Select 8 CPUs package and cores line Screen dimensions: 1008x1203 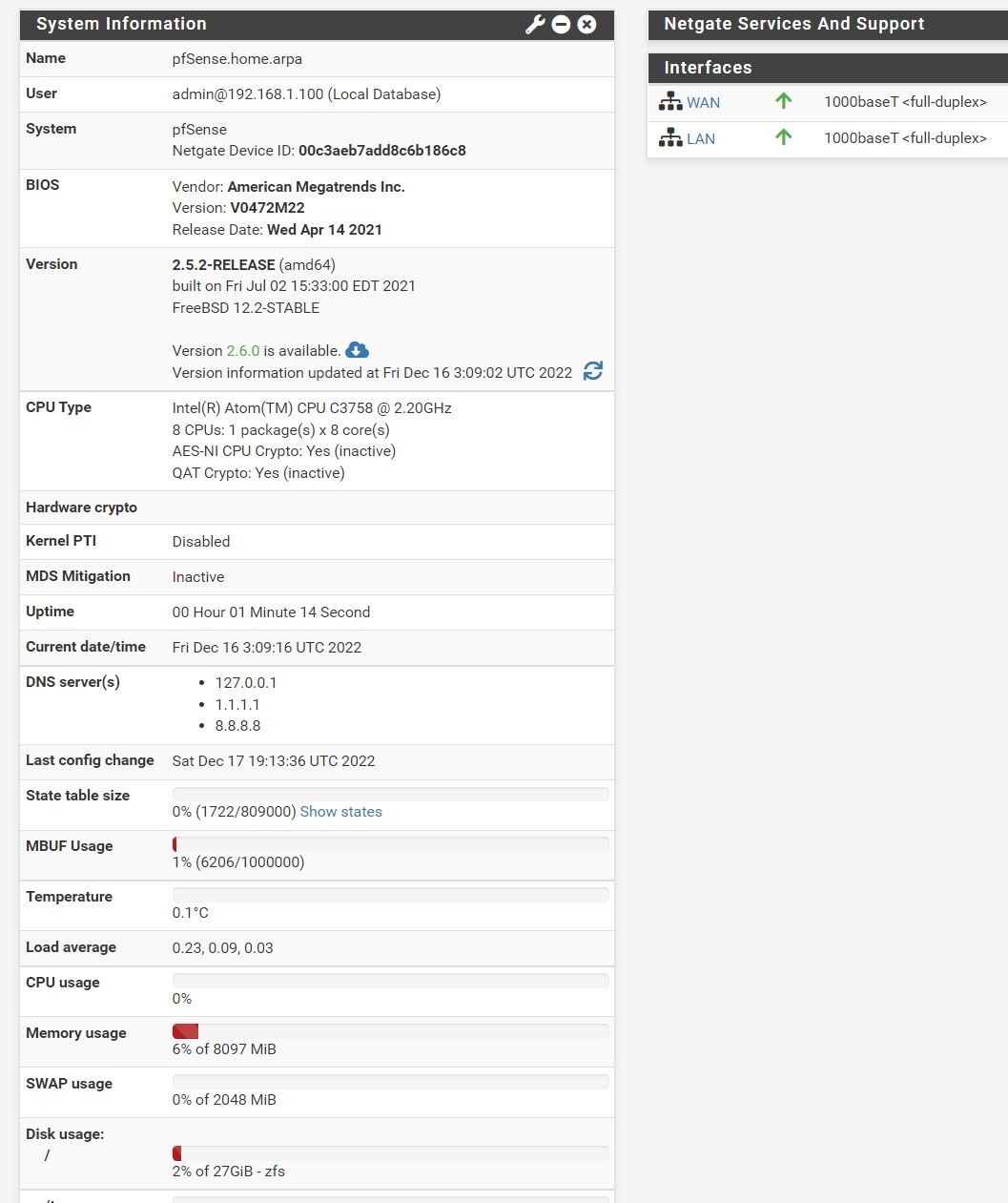point(281,430)
